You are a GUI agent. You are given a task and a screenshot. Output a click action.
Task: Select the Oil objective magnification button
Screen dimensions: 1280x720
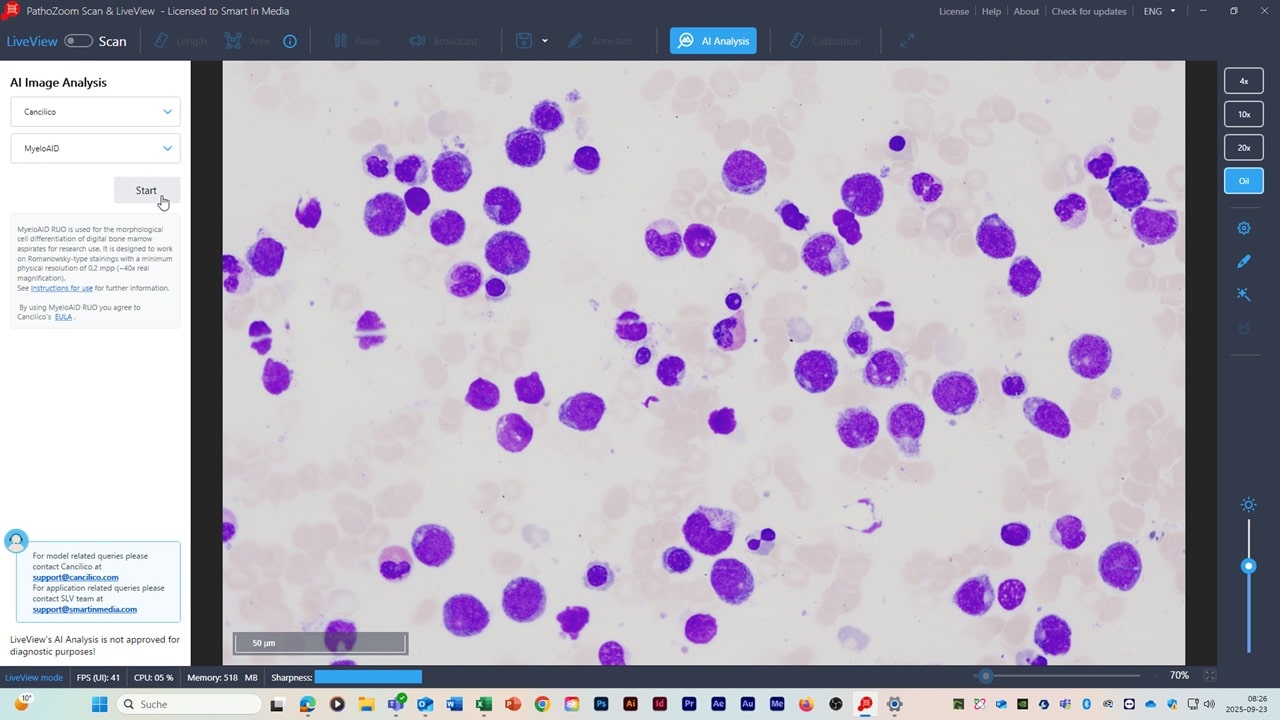[x=1244, y=181]
